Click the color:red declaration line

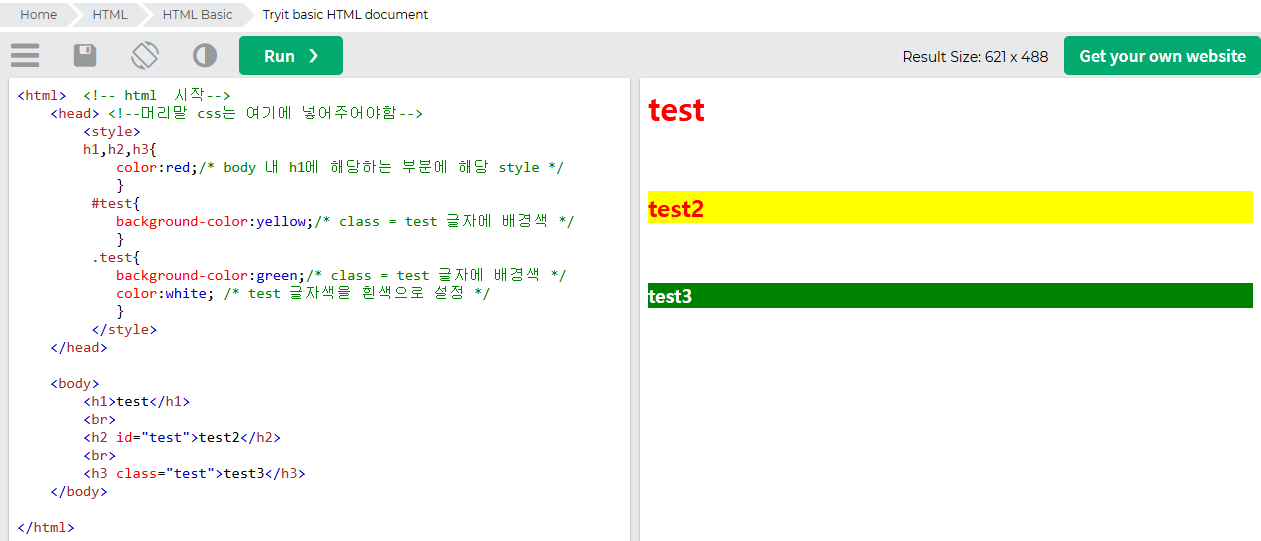340,167
